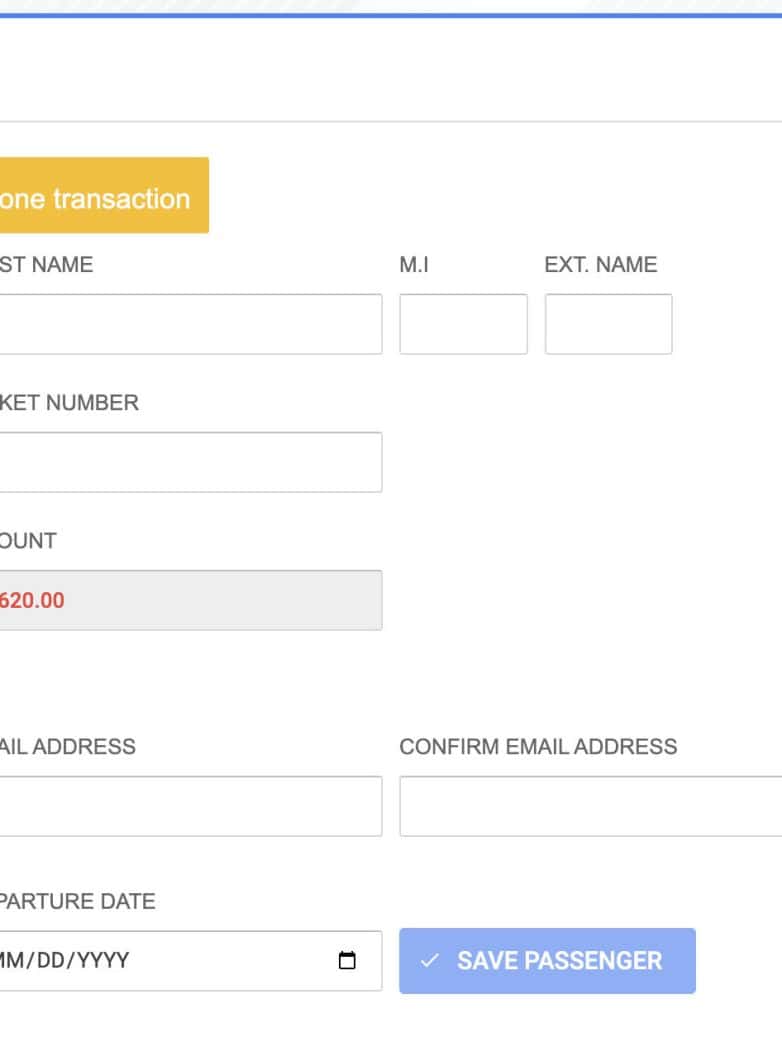Click the confirm email address field
Image resolution: width=782 pixels, height=1042 pixels.
(x=590, y=806)
